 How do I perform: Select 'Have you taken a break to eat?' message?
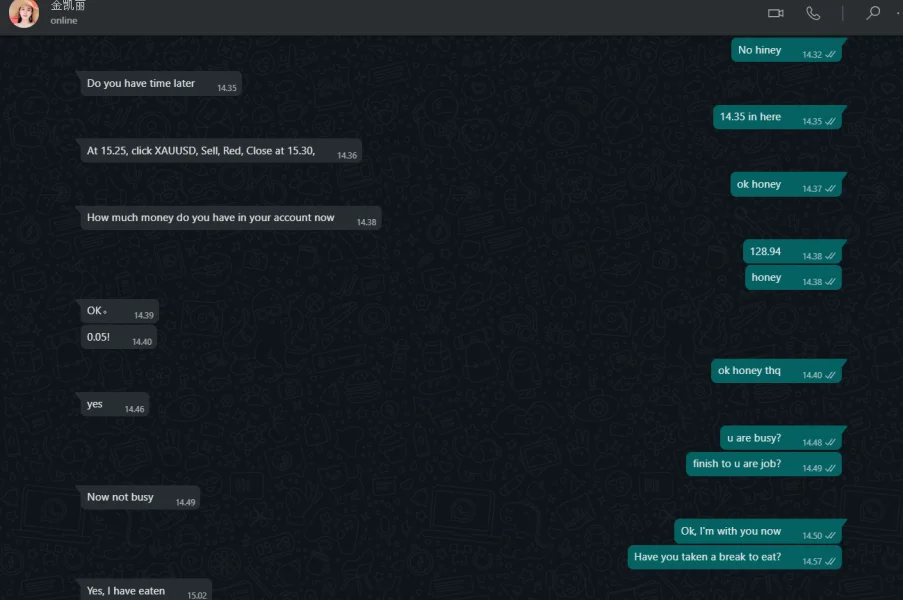(x=735, y=557)
